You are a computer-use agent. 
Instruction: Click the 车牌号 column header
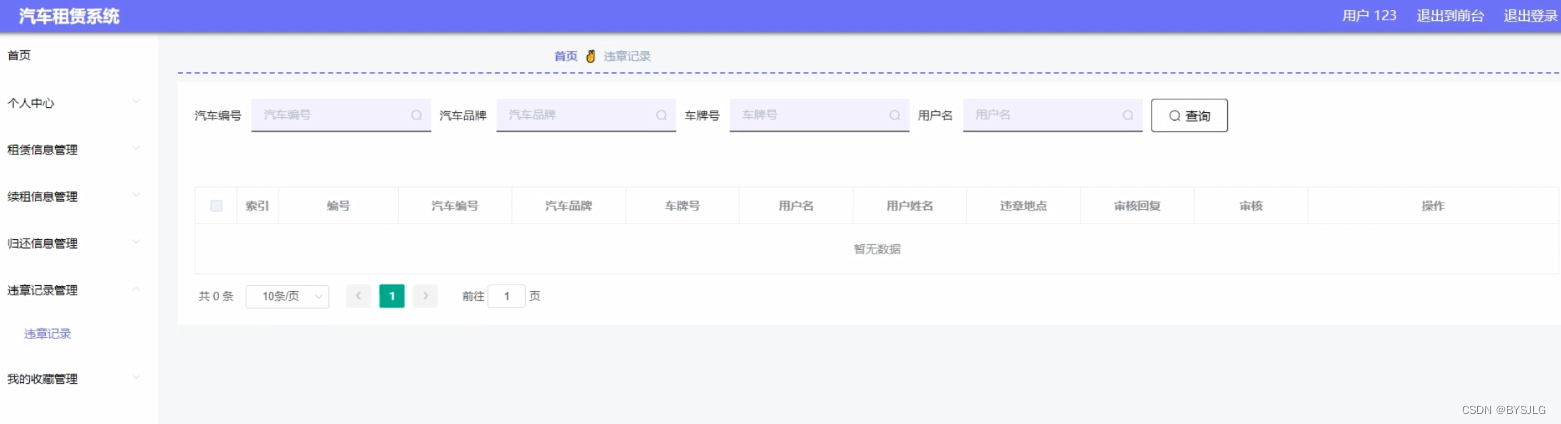click(x=682, y=206)
